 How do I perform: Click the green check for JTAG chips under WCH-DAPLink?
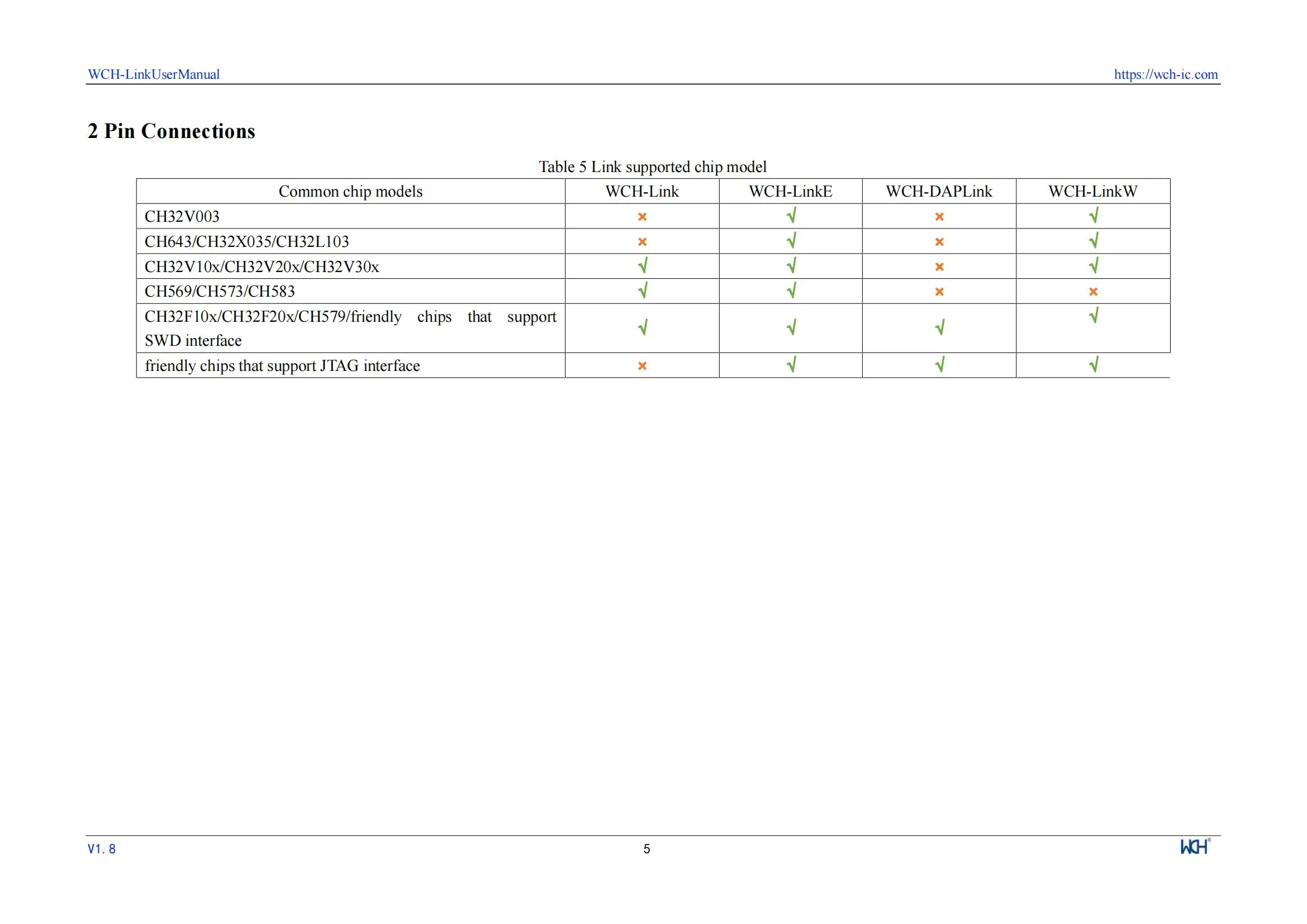pos(940,364)
